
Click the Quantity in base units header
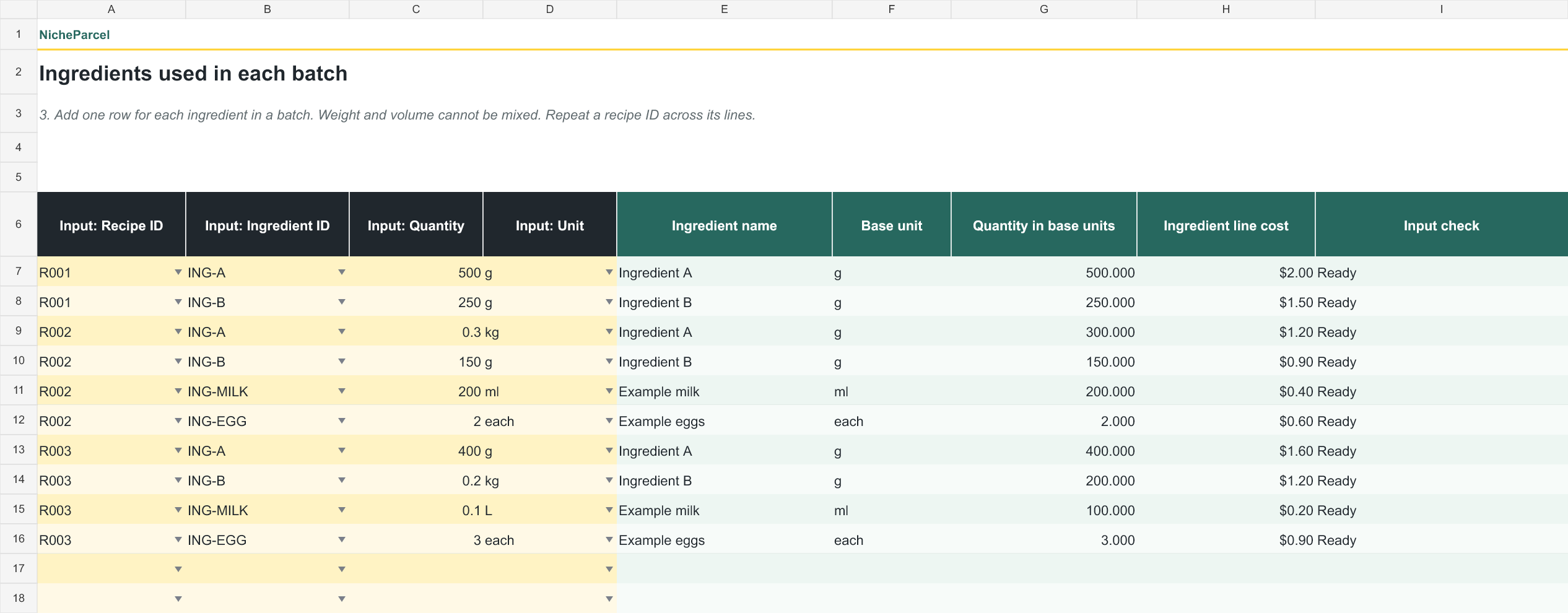pyautogui.click(x=1044, y=225)
